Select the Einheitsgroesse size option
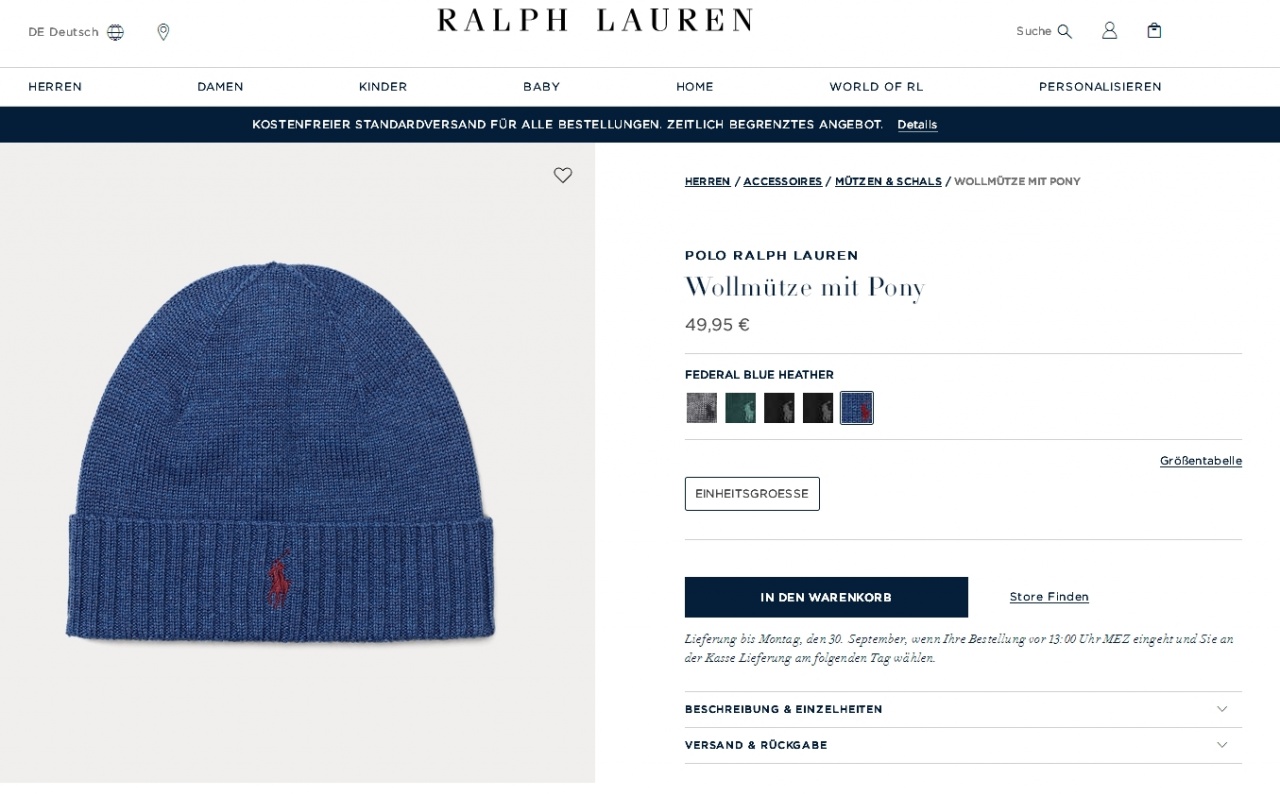This screenshot has height=796, width=1280. [752, 494]
